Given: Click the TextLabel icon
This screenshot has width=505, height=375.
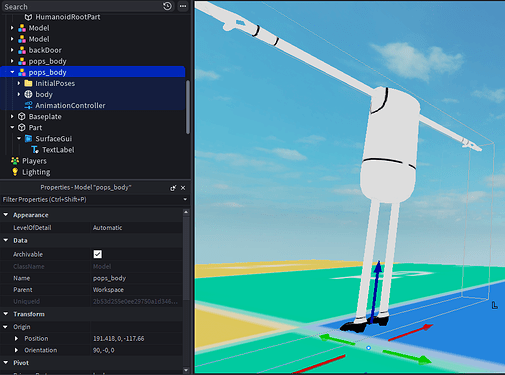Looking at the screenshot, I should [x=35, y=150].
